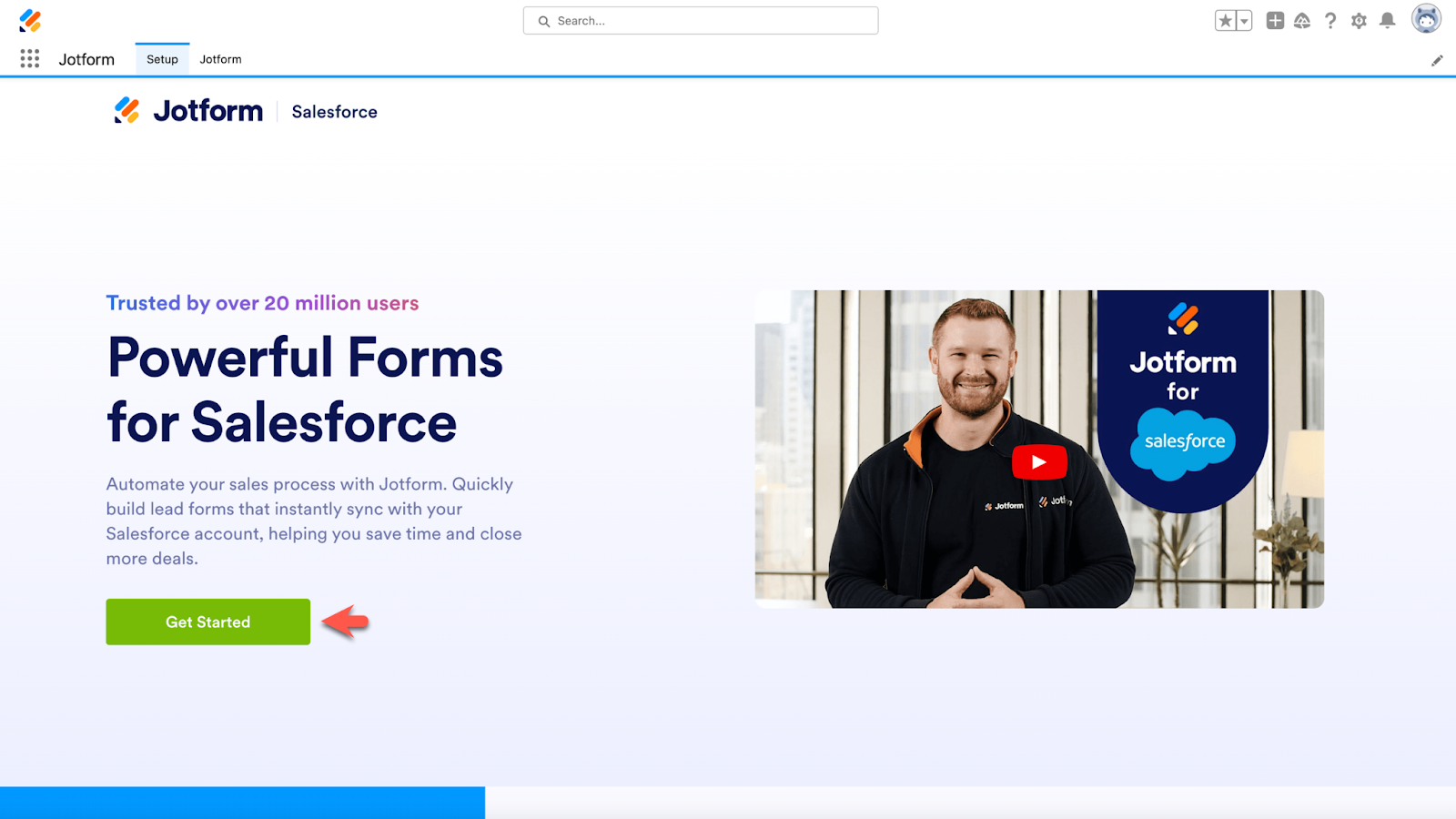Screen dimensions: 1456x819
Task: Click the Jotform logo in the top-left corner
Action: pyautogui.click(x=30, y=20)
